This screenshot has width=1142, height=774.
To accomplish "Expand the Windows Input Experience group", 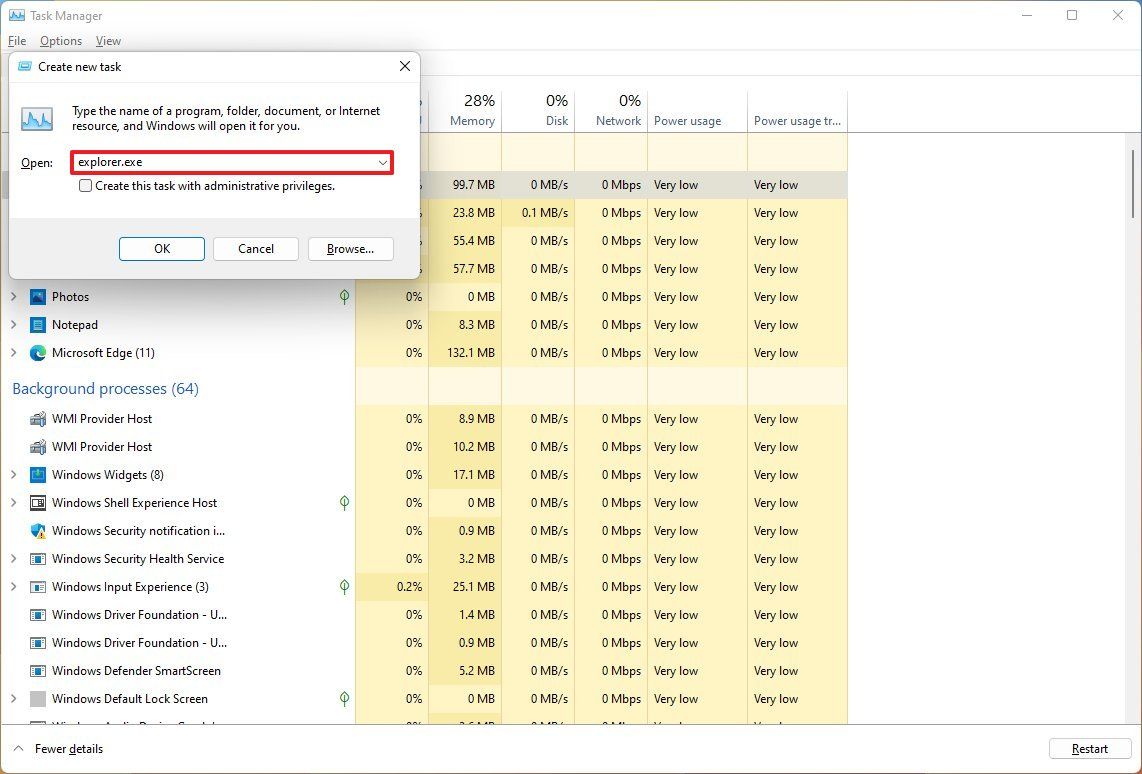I will (x=12, y=586).
